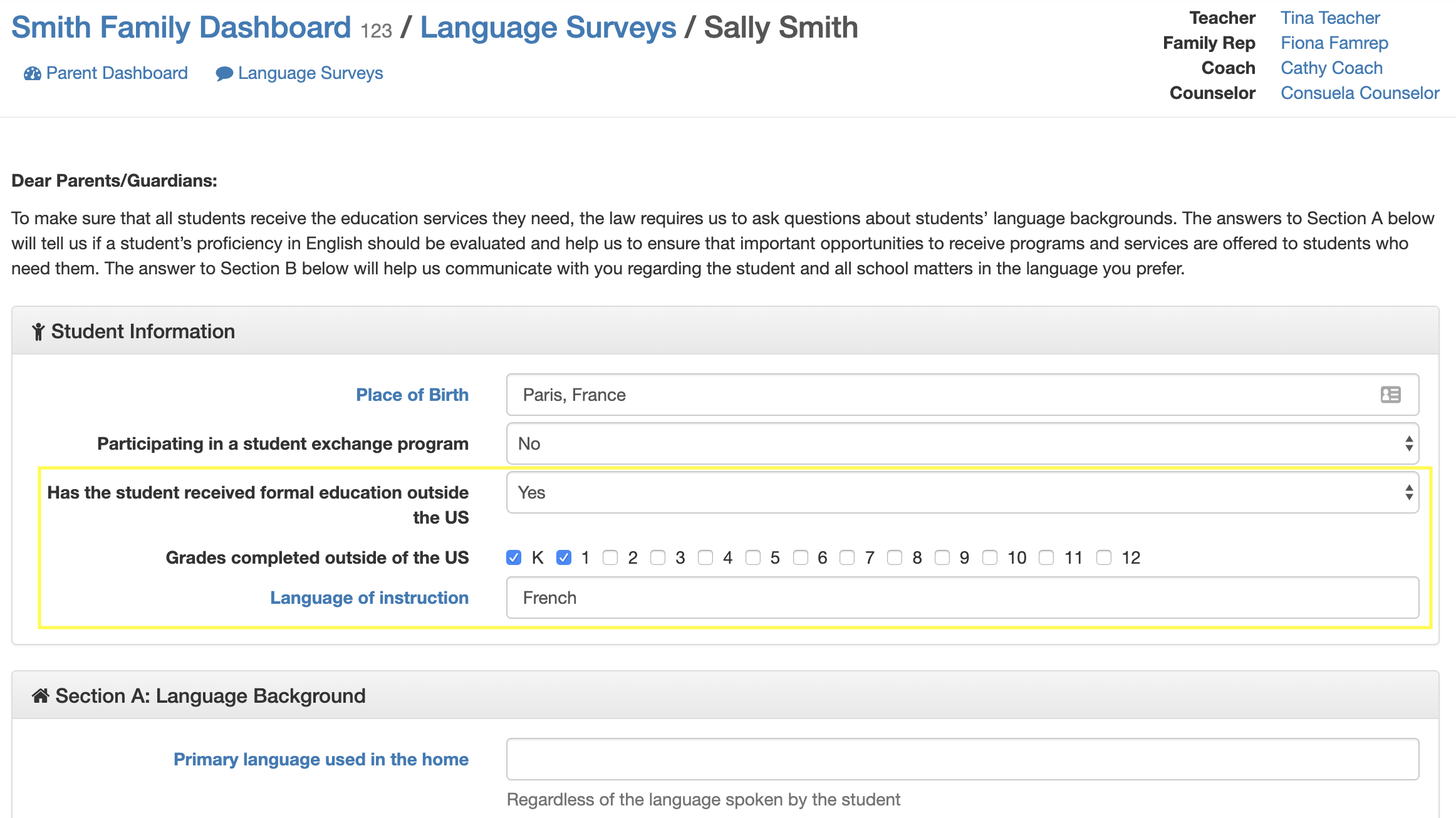Click the Smith Family Dashboard breadcrumb icon
The image size is (1456, 818).
pos(30,72)
